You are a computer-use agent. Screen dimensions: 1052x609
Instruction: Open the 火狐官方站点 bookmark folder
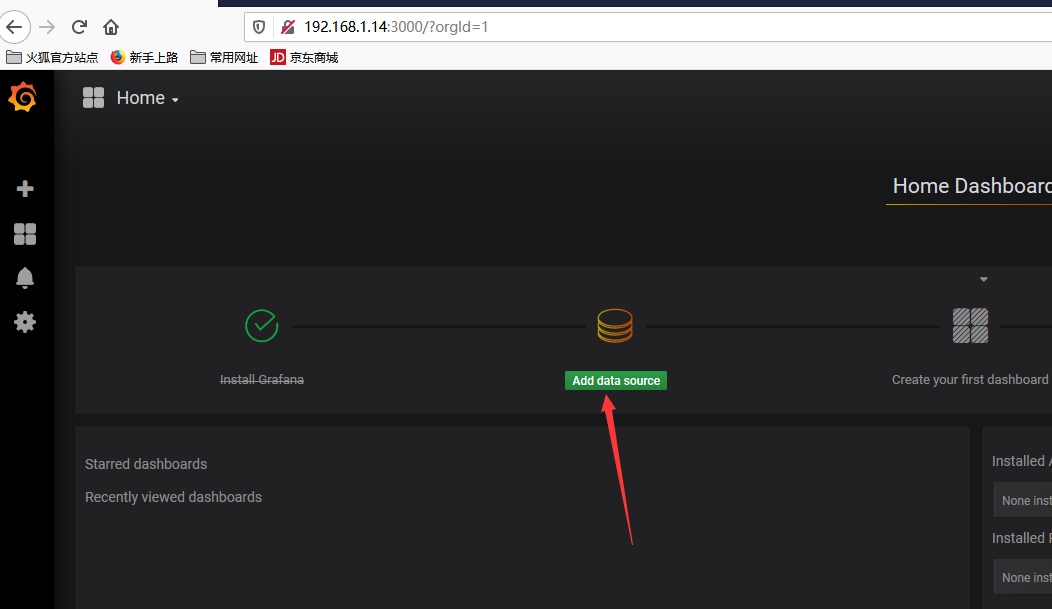coord(52,58)
